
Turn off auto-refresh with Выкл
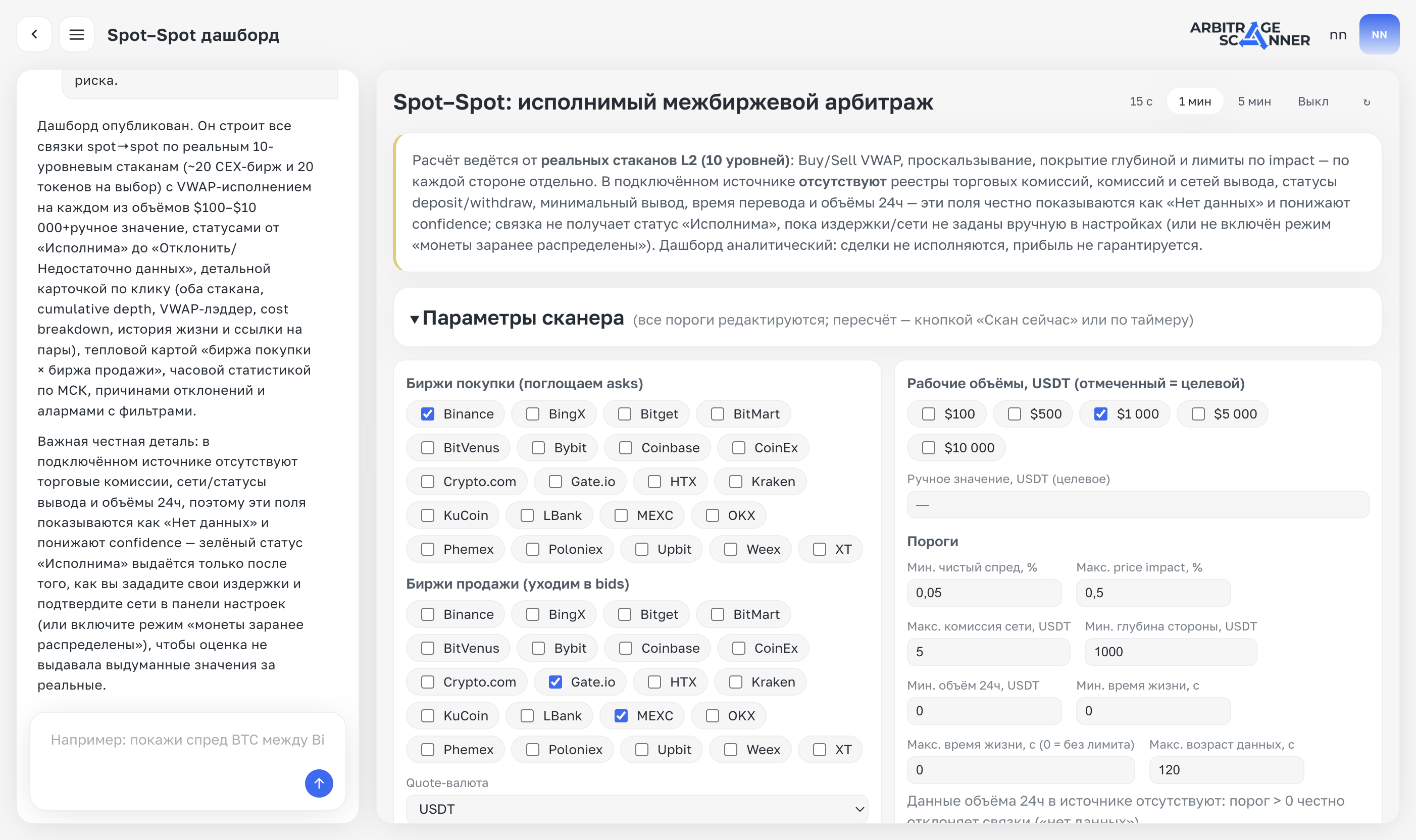(1313, 101)
